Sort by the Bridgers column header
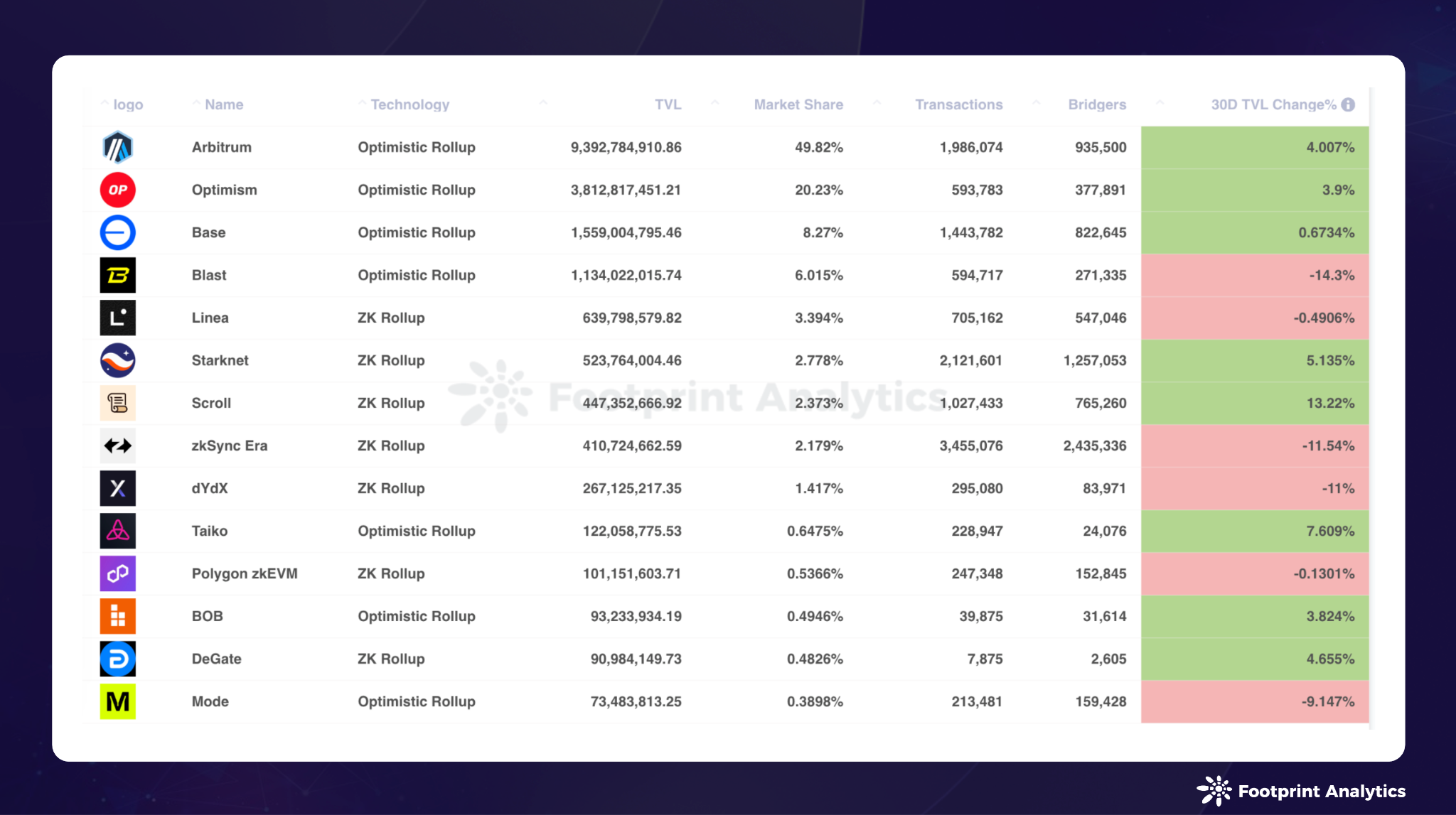This screenshot has height=815, width=1456. pyautogui.click(x=1096, y=104)
